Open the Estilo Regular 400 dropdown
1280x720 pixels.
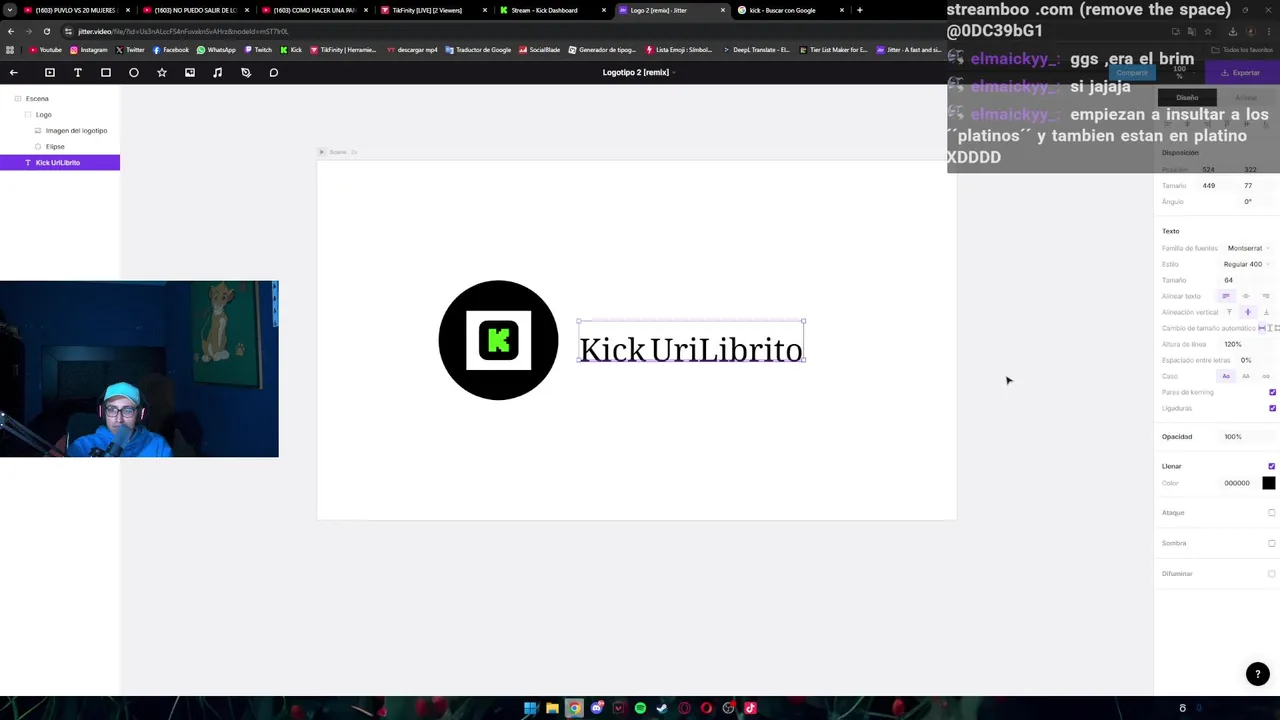1244,264
